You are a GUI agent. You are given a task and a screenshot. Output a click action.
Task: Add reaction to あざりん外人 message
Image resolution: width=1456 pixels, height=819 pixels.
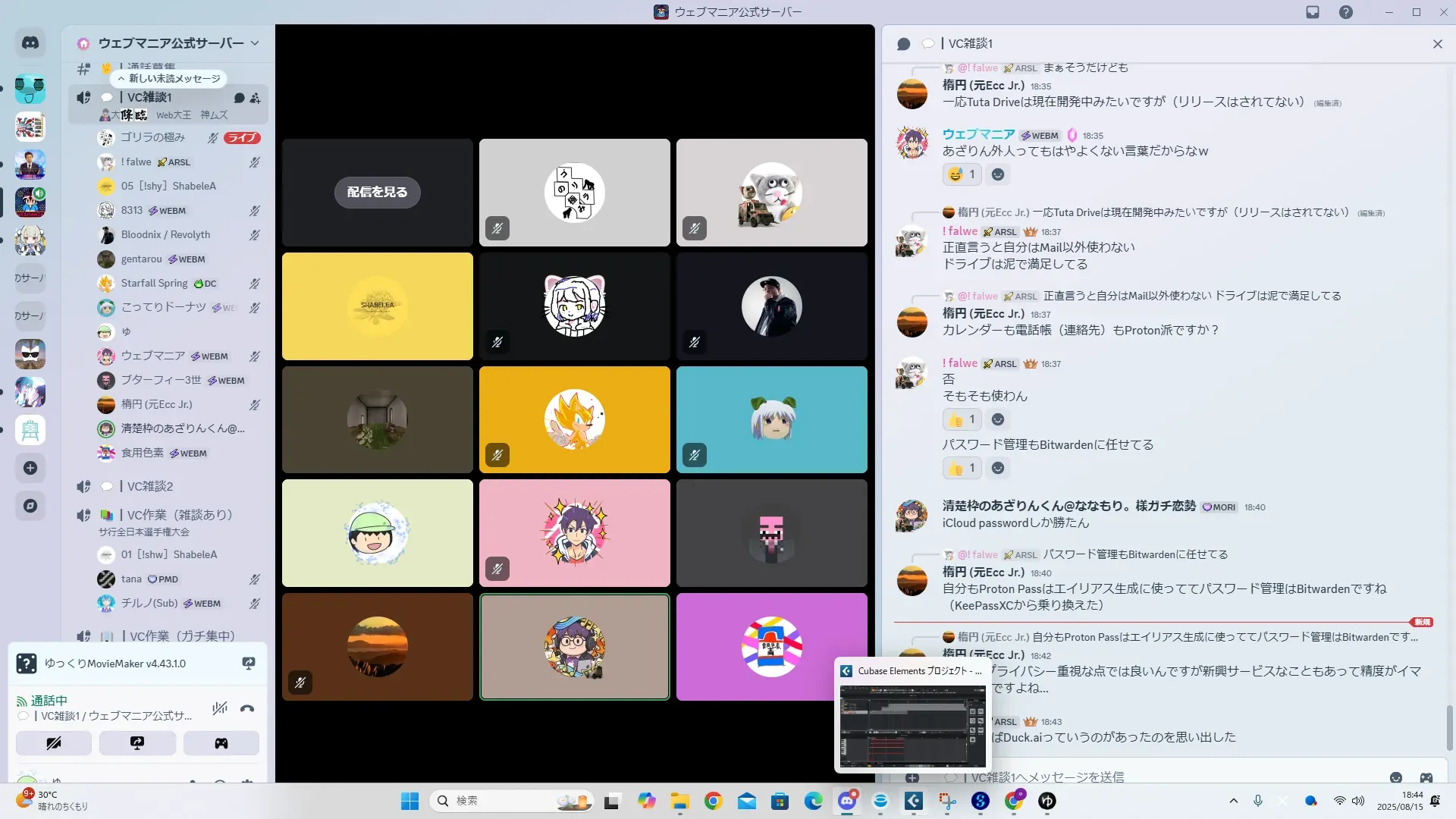click(998, 174)
